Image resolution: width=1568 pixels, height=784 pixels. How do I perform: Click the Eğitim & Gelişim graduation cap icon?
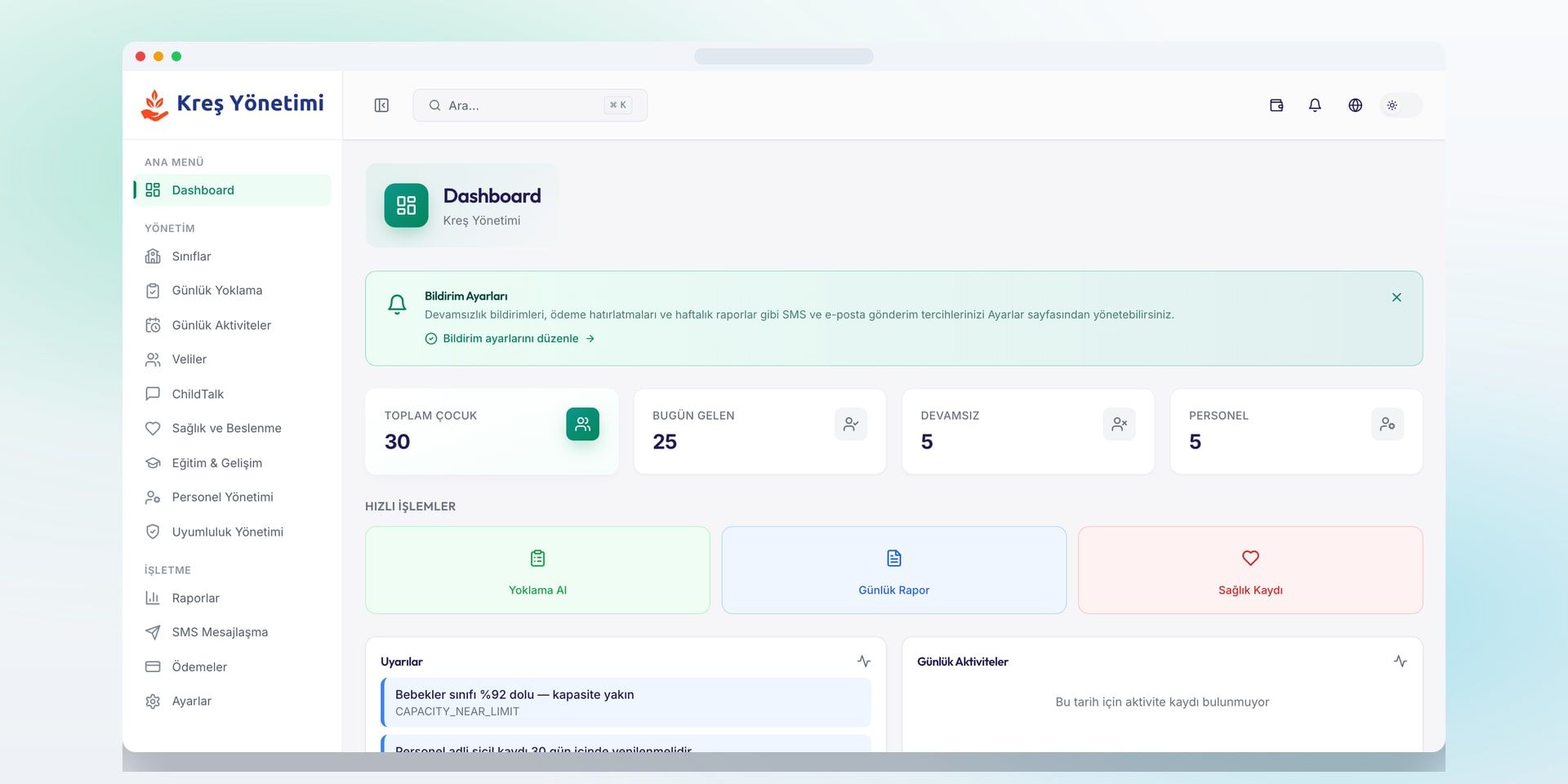click(x=153, y=463)
